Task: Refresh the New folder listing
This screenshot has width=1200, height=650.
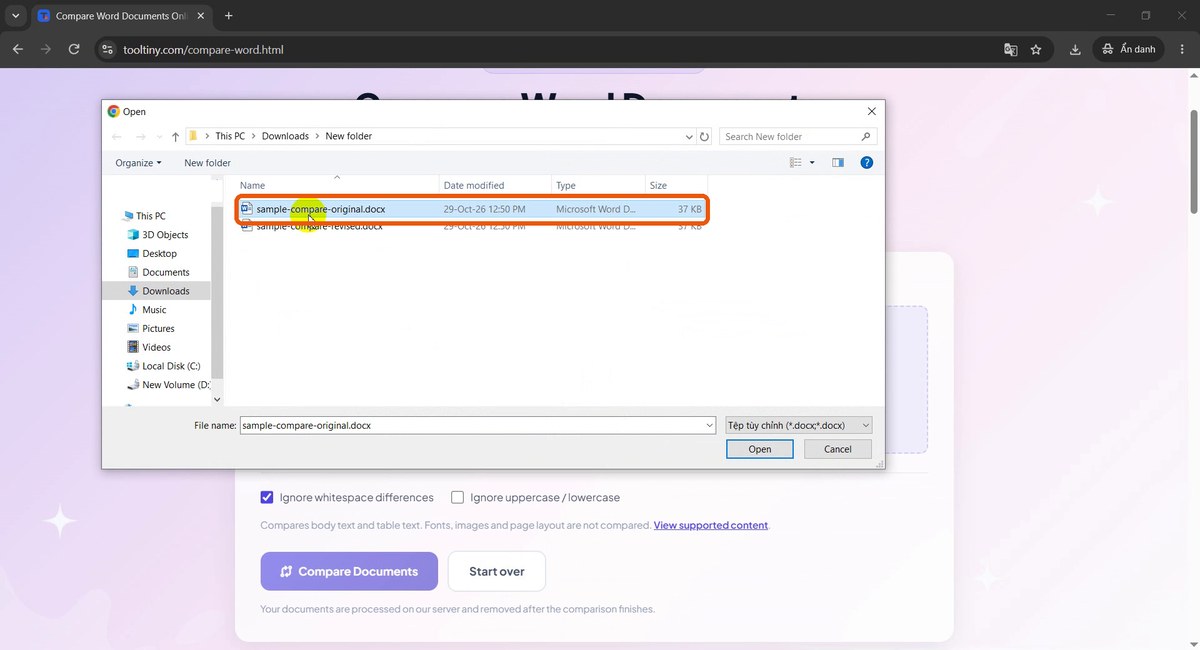Action: [704, 137]
